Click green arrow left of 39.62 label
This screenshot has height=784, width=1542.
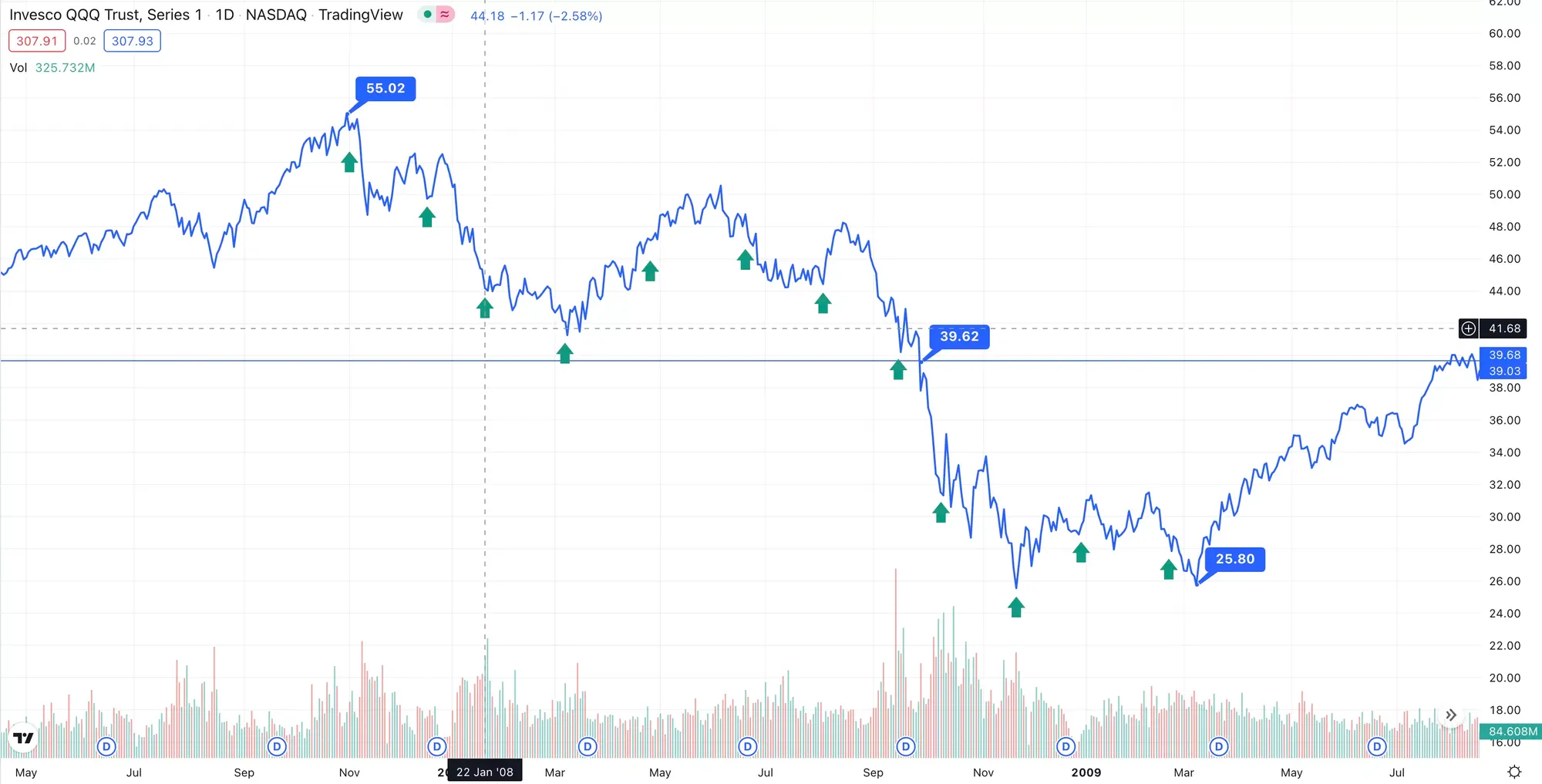point(898,370)
